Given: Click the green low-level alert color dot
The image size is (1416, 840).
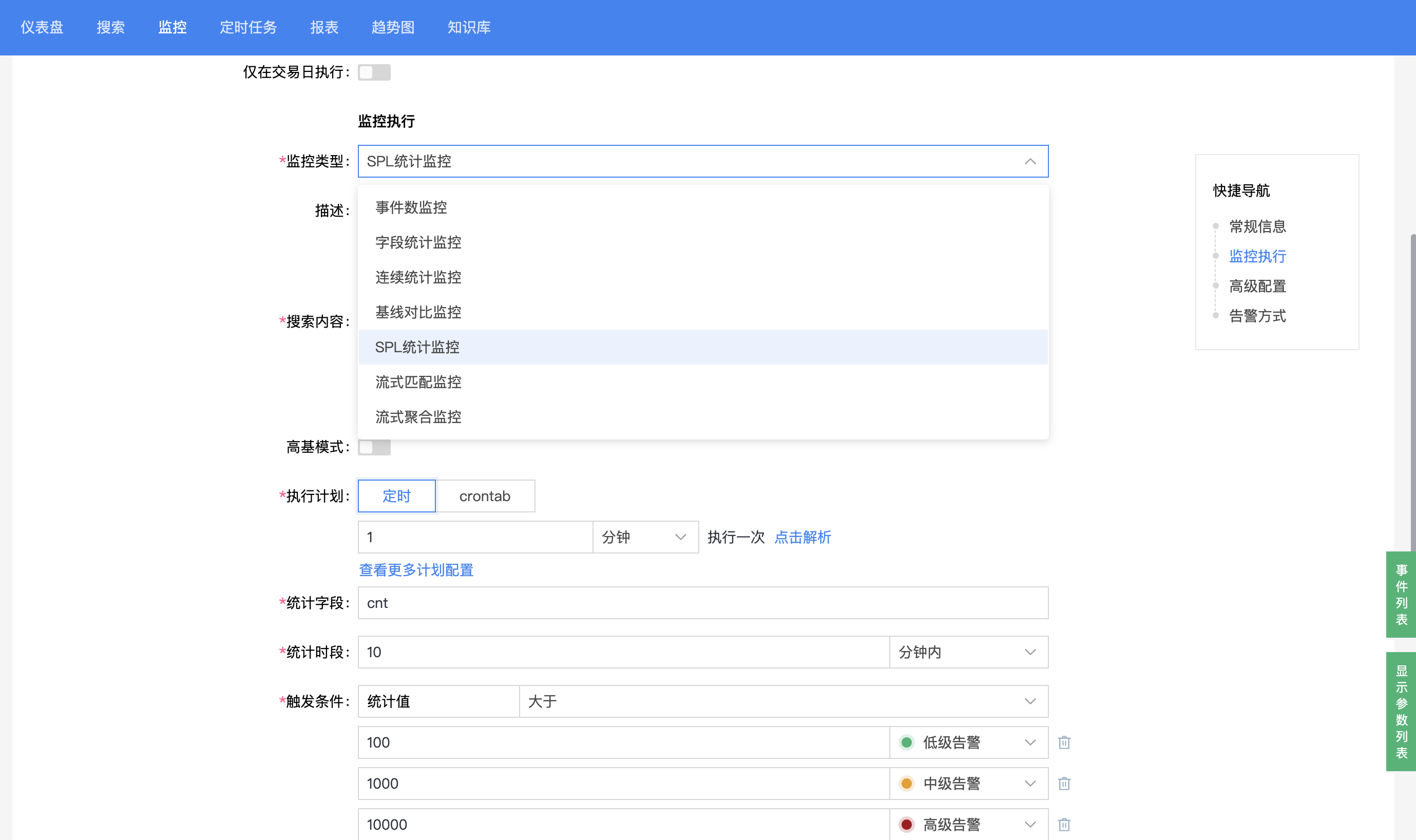Looking at the screenshot, I should pos(906,742).
